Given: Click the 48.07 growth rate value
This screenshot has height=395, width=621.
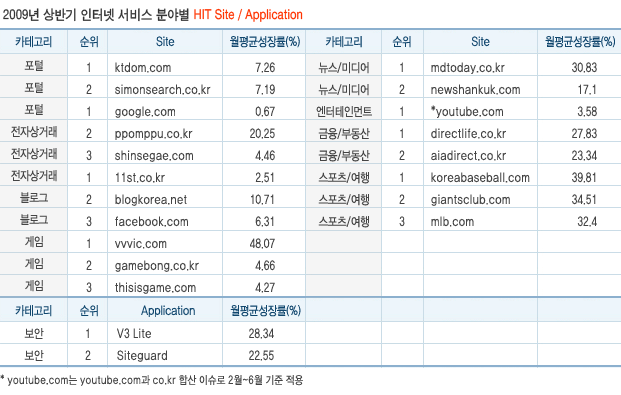Looking at the screenshot, I should (x=262, y=244).
